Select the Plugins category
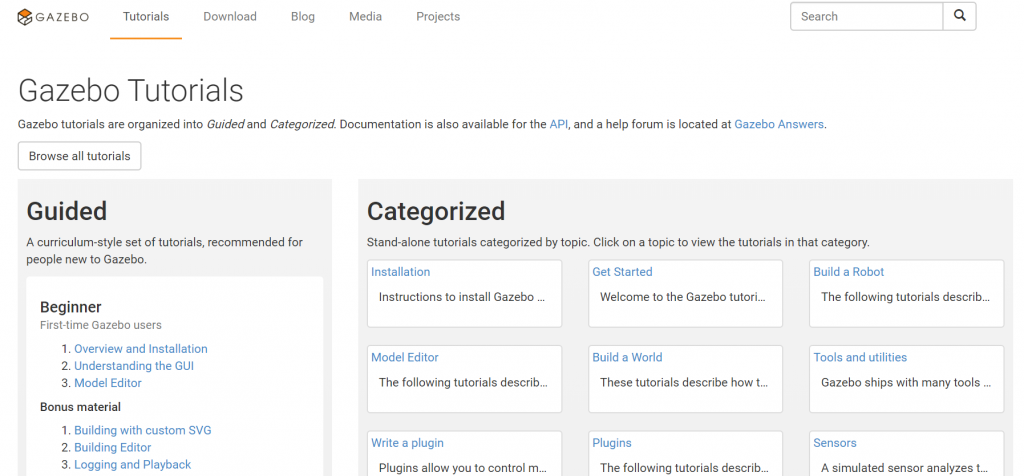This screenshot has height=476, width=1024. click(612, 443)
